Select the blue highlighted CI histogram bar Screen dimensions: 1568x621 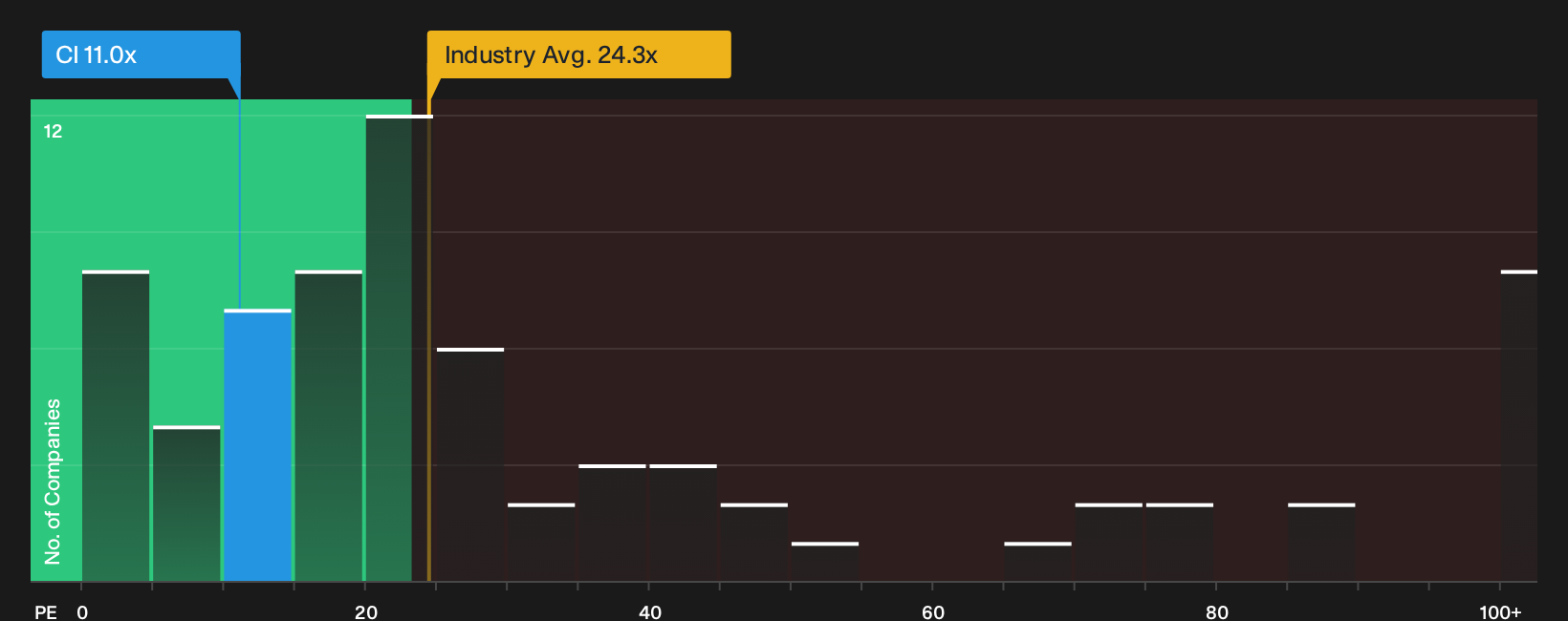tap(257, 445)
